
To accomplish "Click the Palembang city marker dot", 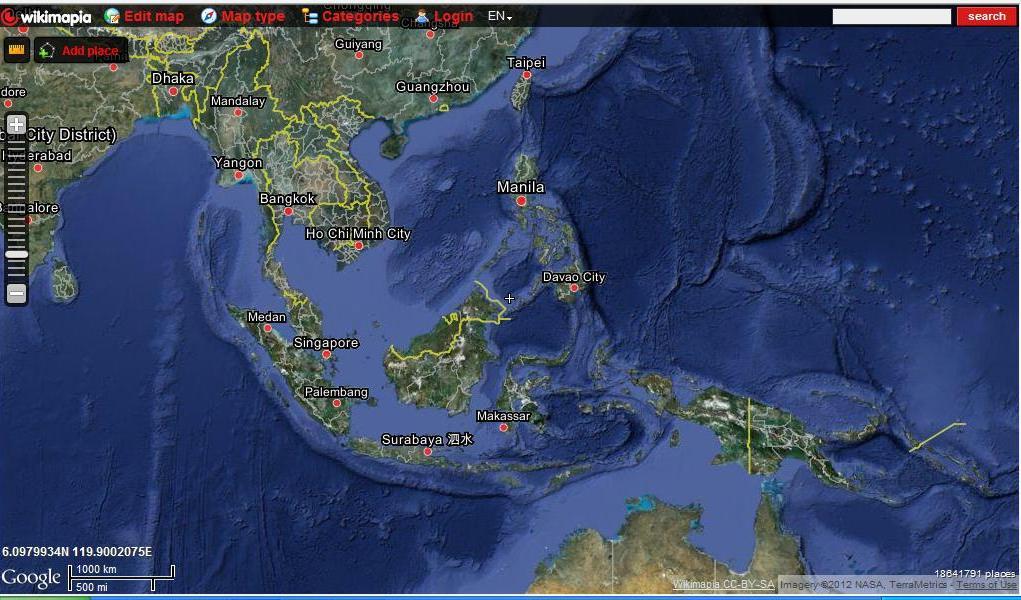I will 337,403.
